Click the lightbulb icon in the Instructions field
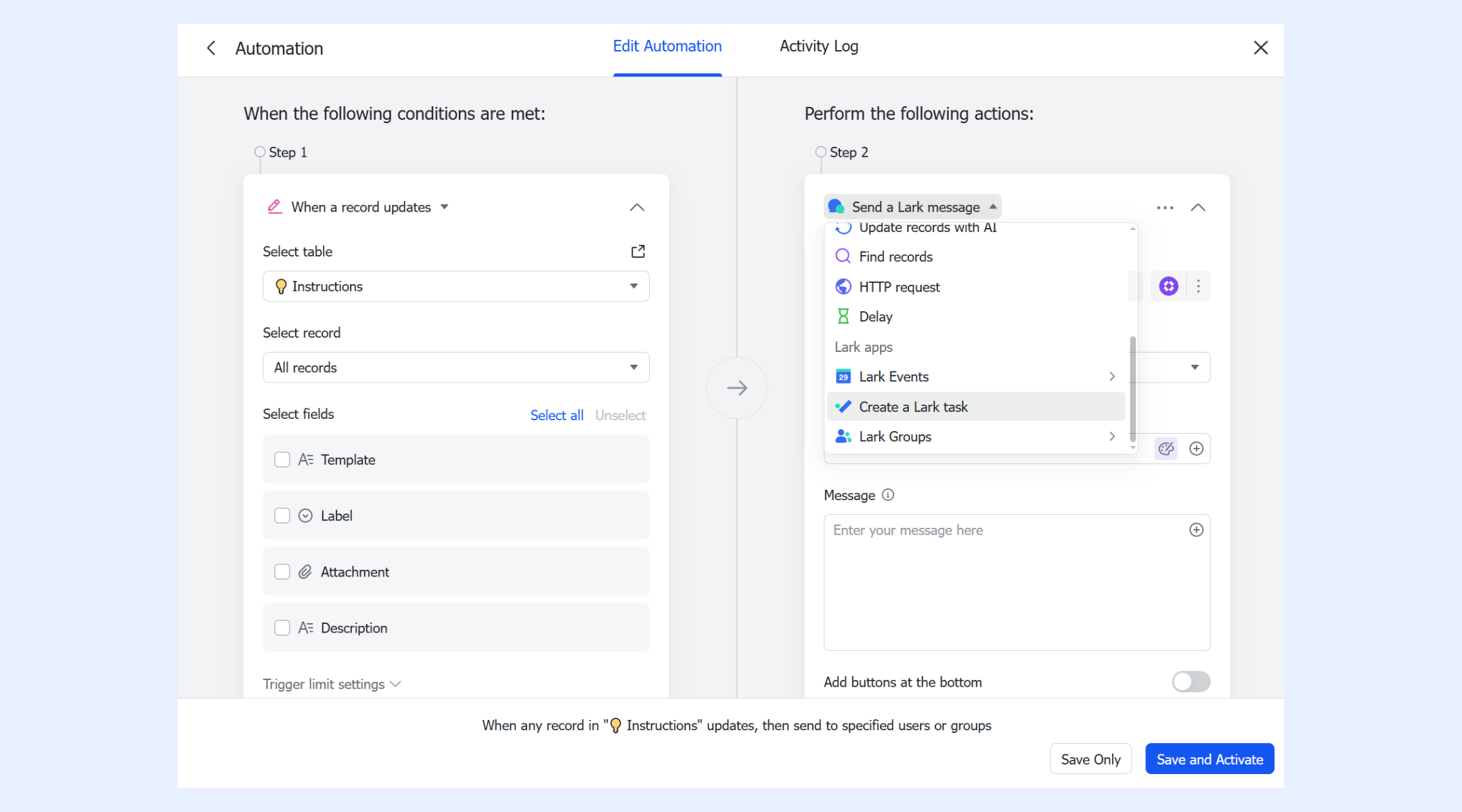Viewport: 1462px width, 812px height. tap(281, 287)
